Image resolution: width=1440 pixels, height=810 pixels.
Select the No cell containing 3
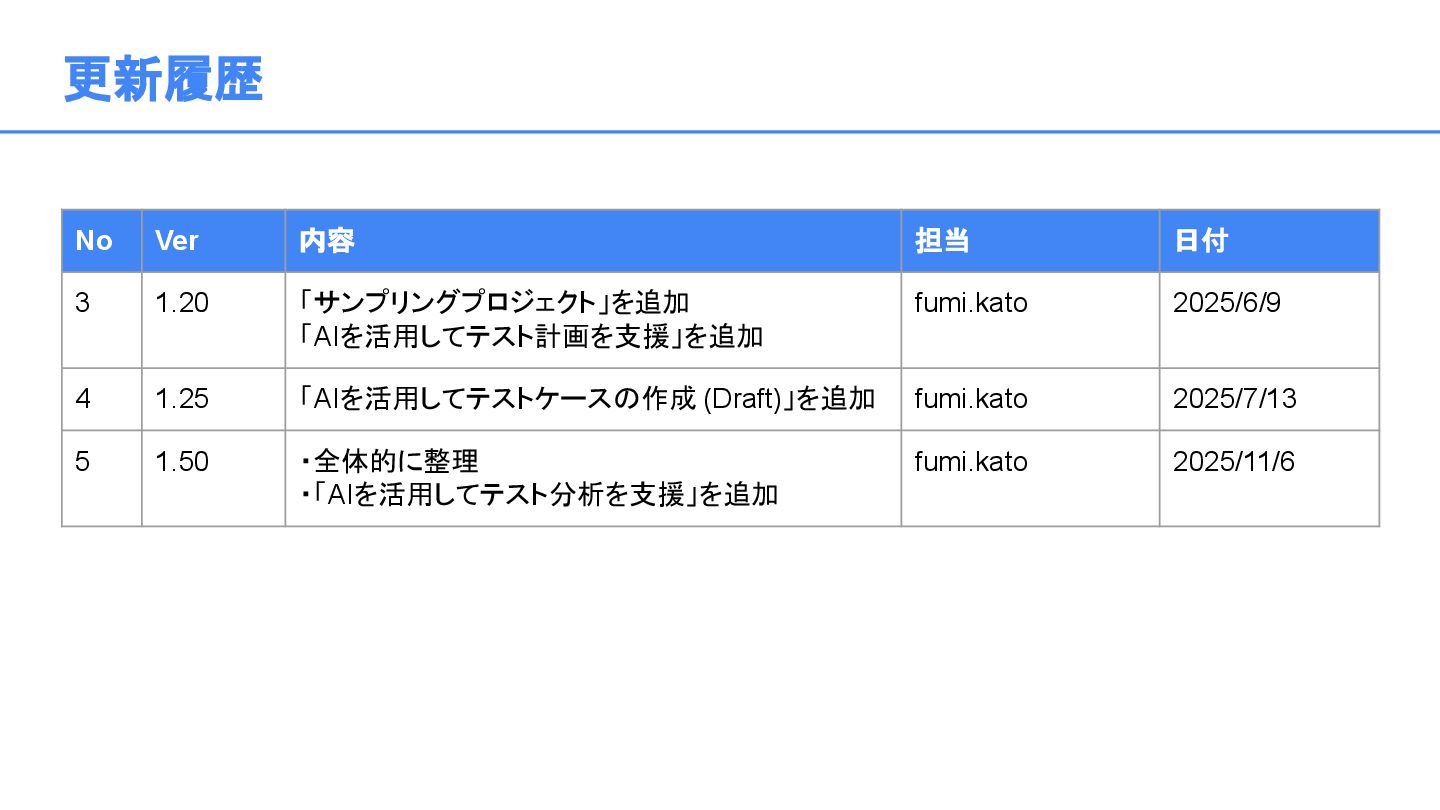tap(83, 303)
